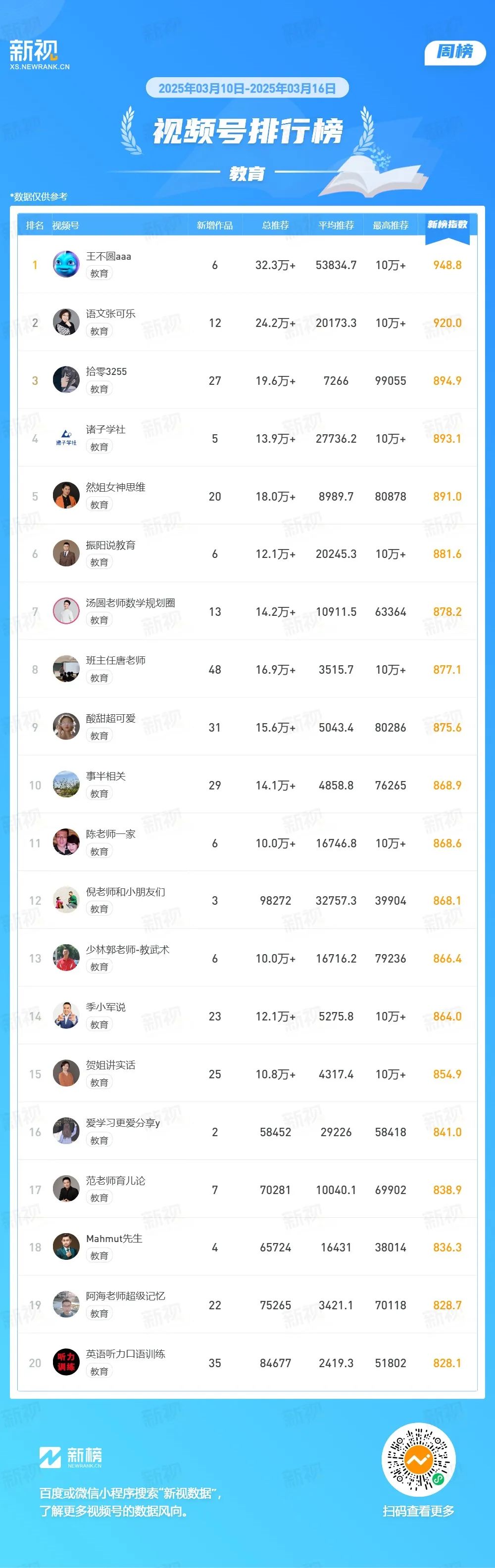Viewport: 495px width, 1568px height.
Task: Click the 诸子学社 logo avatar
Action: click(x=66, y=438)
